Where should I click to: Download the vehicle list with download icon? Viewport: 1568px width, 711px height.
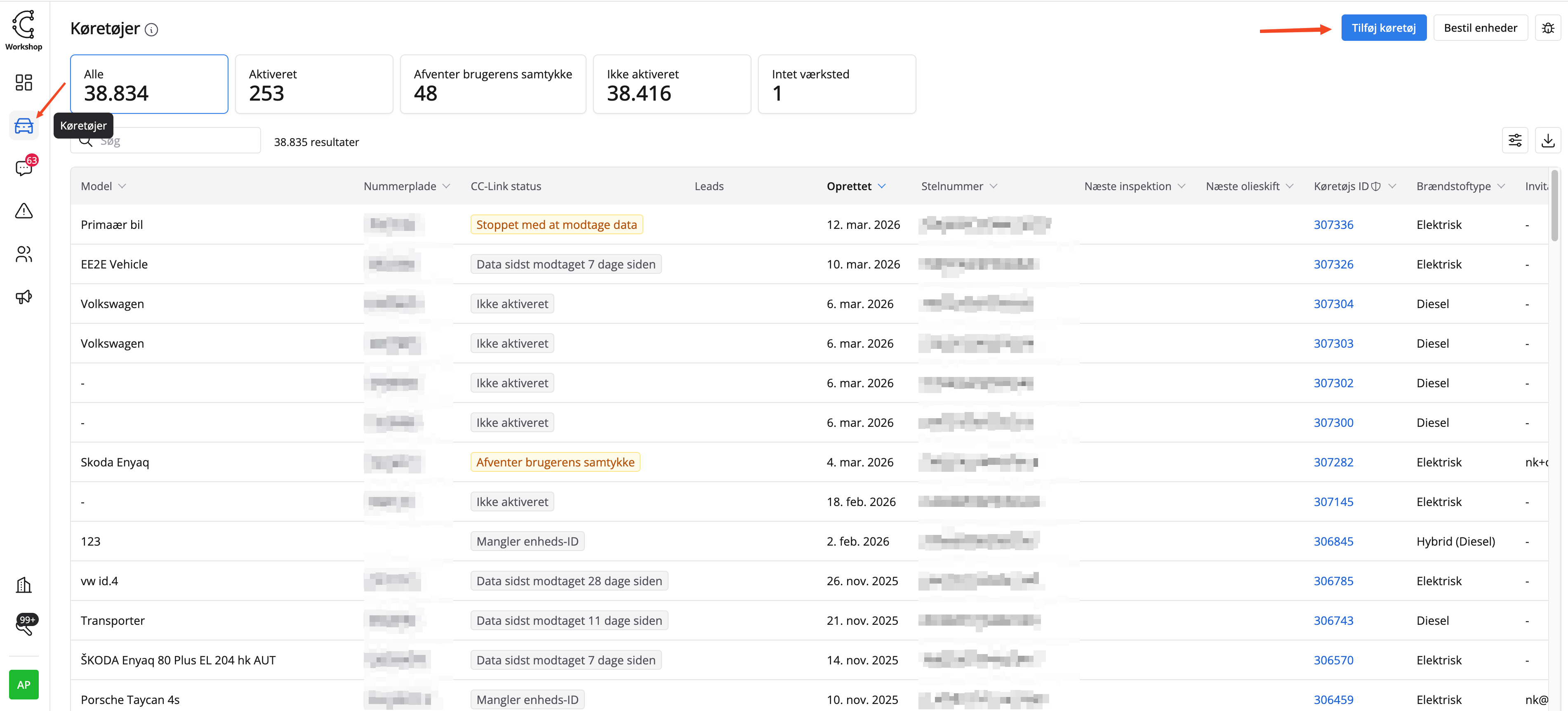pos(1547,141)
